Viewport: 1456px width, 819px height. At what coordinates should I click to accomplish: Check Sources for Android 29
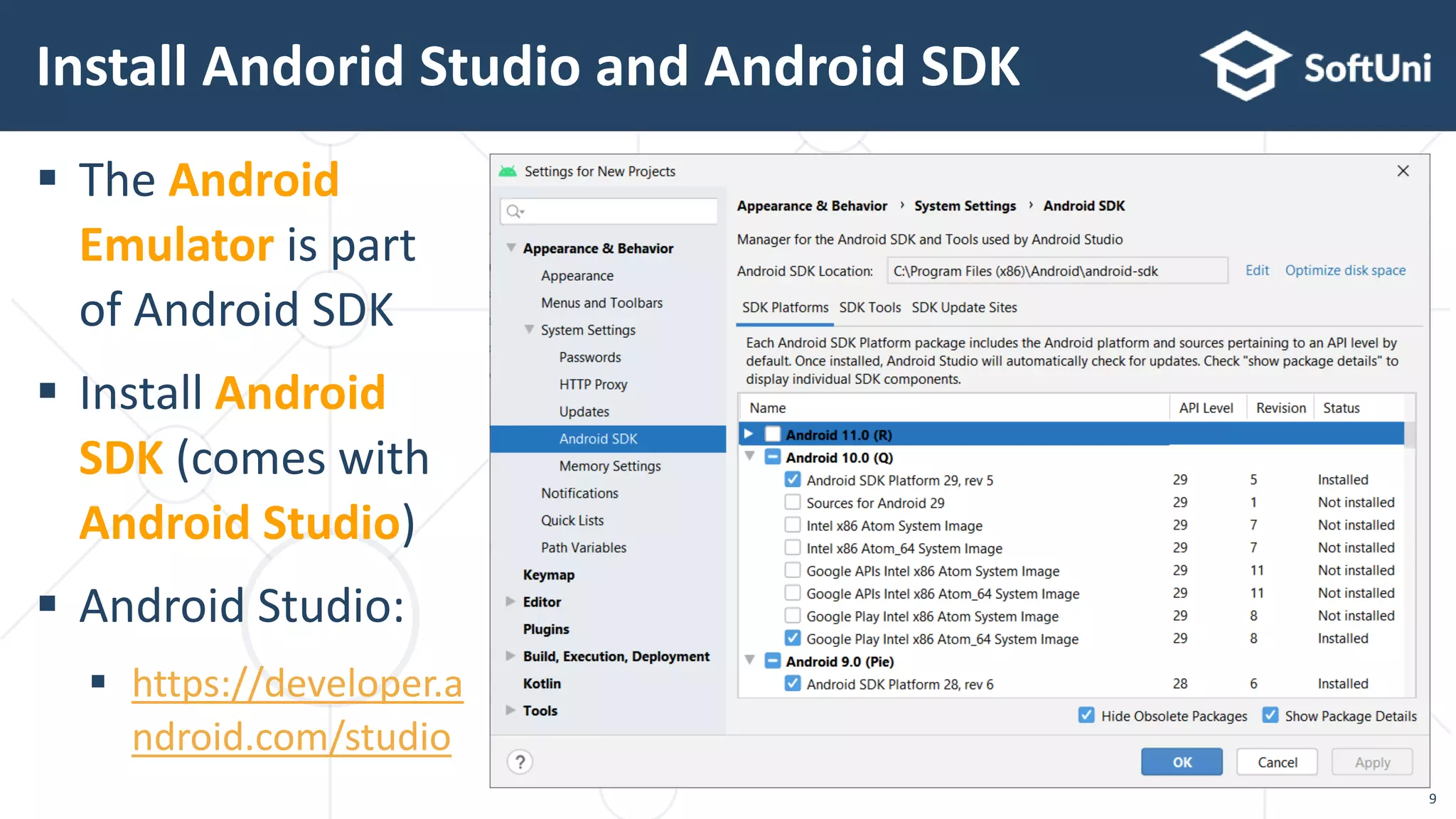793,503
